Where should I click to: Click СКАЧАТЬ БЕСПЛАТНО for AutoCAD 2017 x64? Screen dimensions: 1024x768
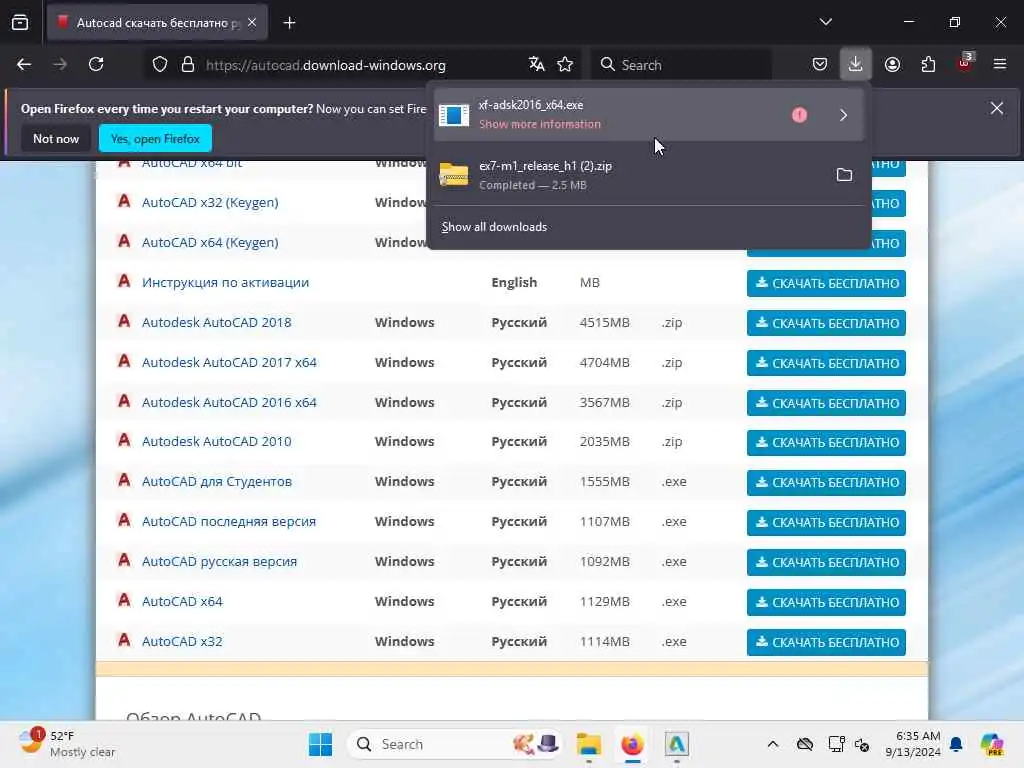[x=826, y=363]
